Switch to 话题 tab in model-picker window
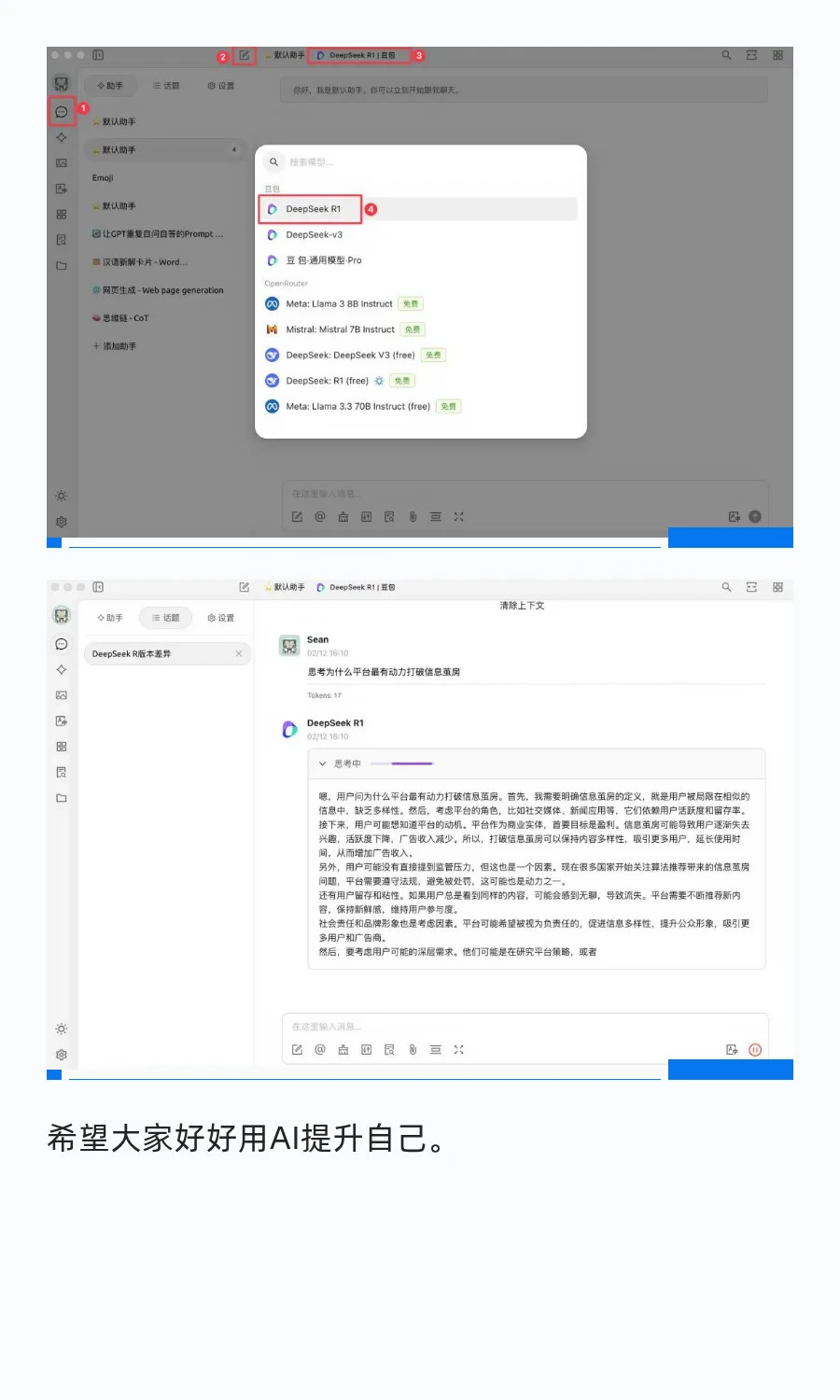This screenshot has height=1400, width=840. (165, 86)
